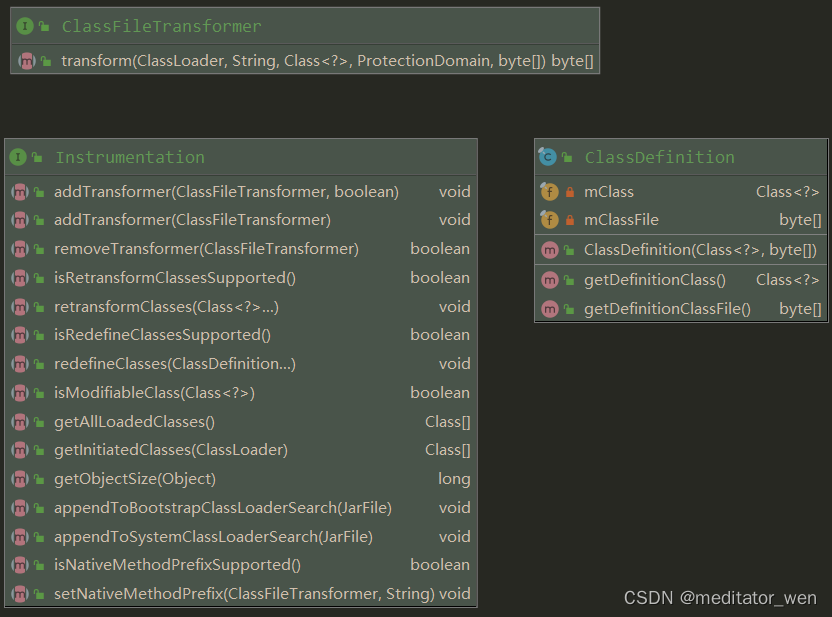Viewport: 832px width, 617px height.
Task: Click the byte[] return type of getDefinitionClassFile()
Action: (x=800, y=309)
